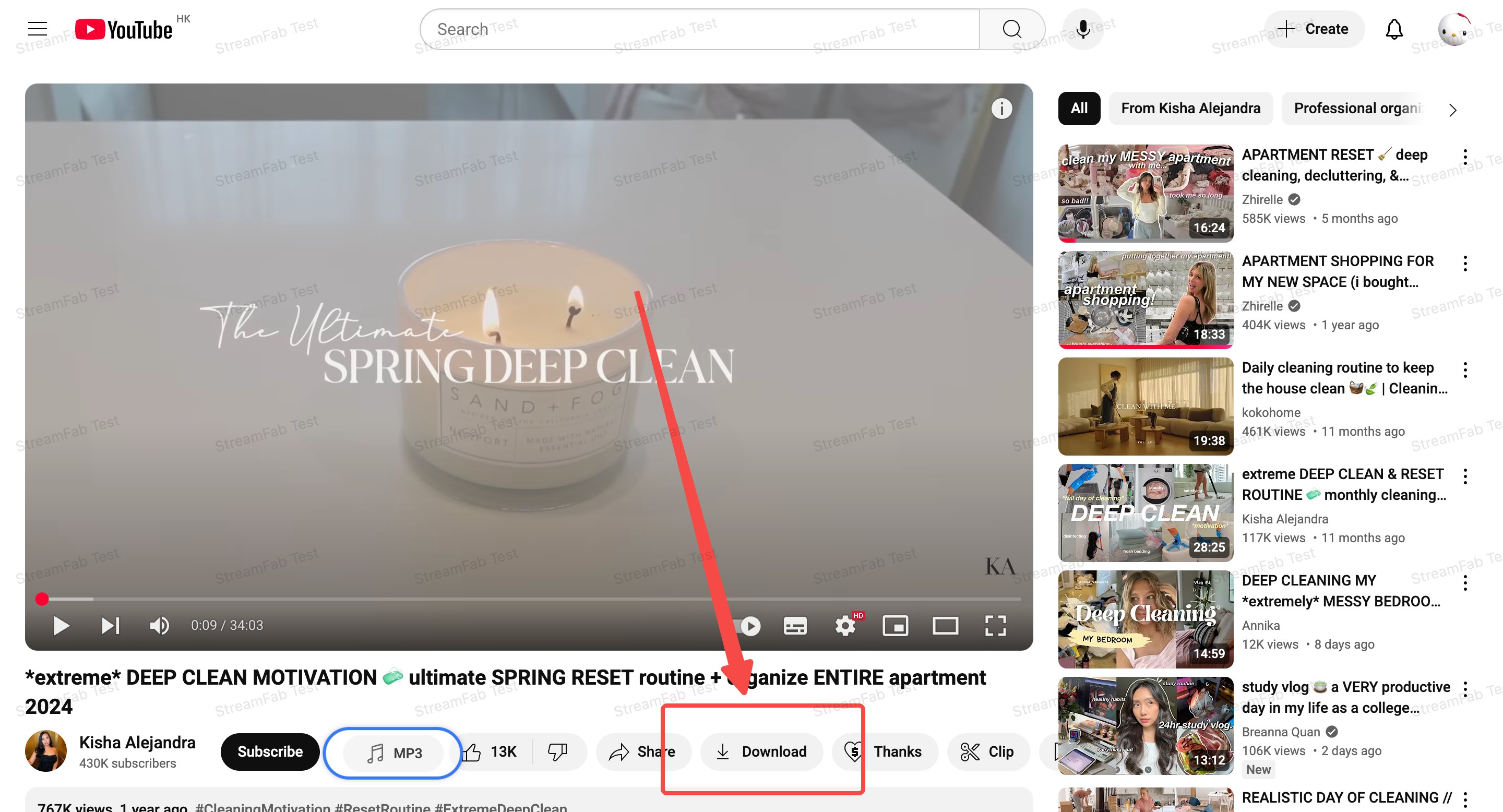Click the search magnifier button

coord(1012,29)
